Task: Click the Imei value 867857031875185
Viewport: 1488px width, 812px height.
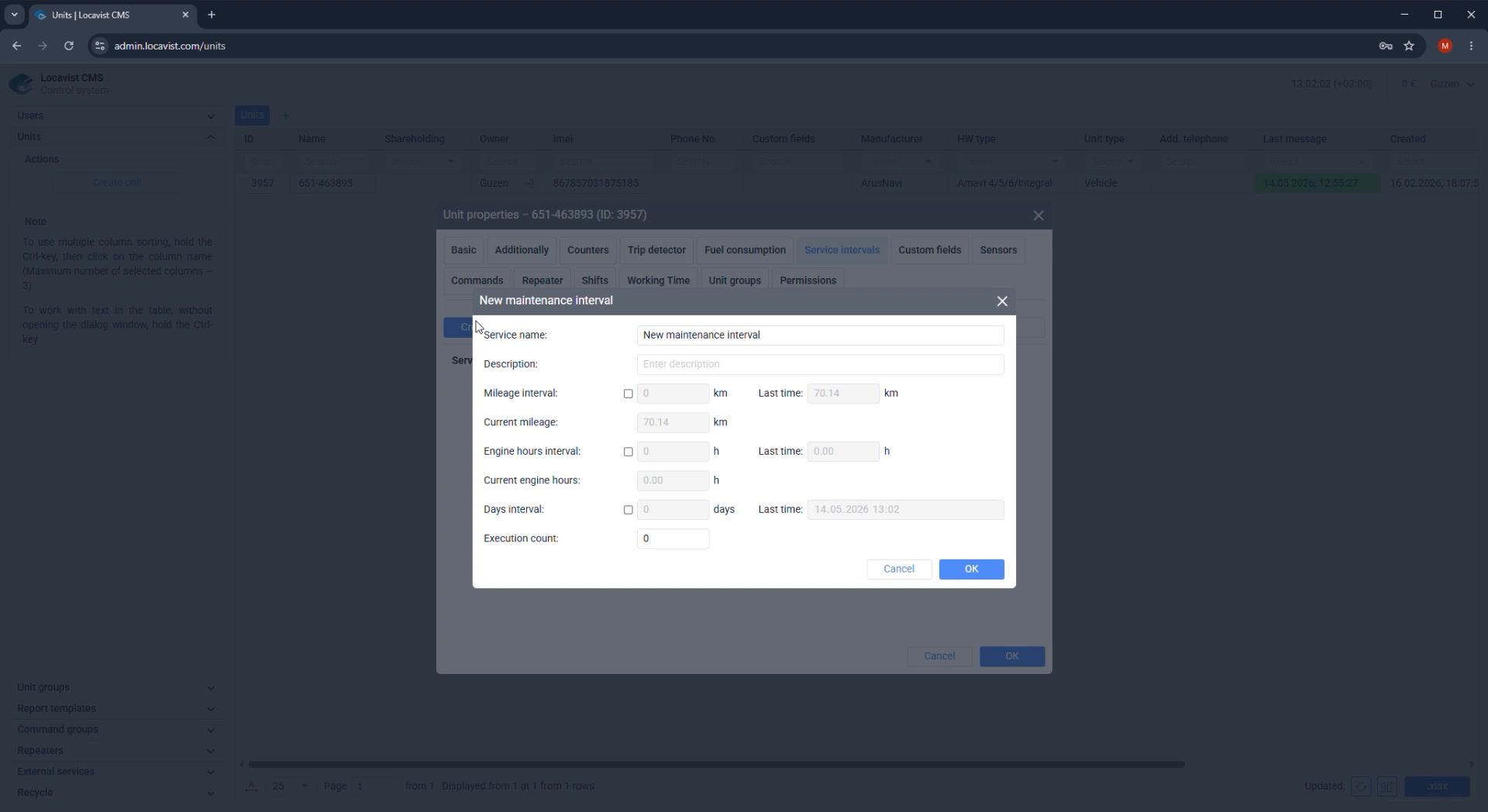Action: 595,184
